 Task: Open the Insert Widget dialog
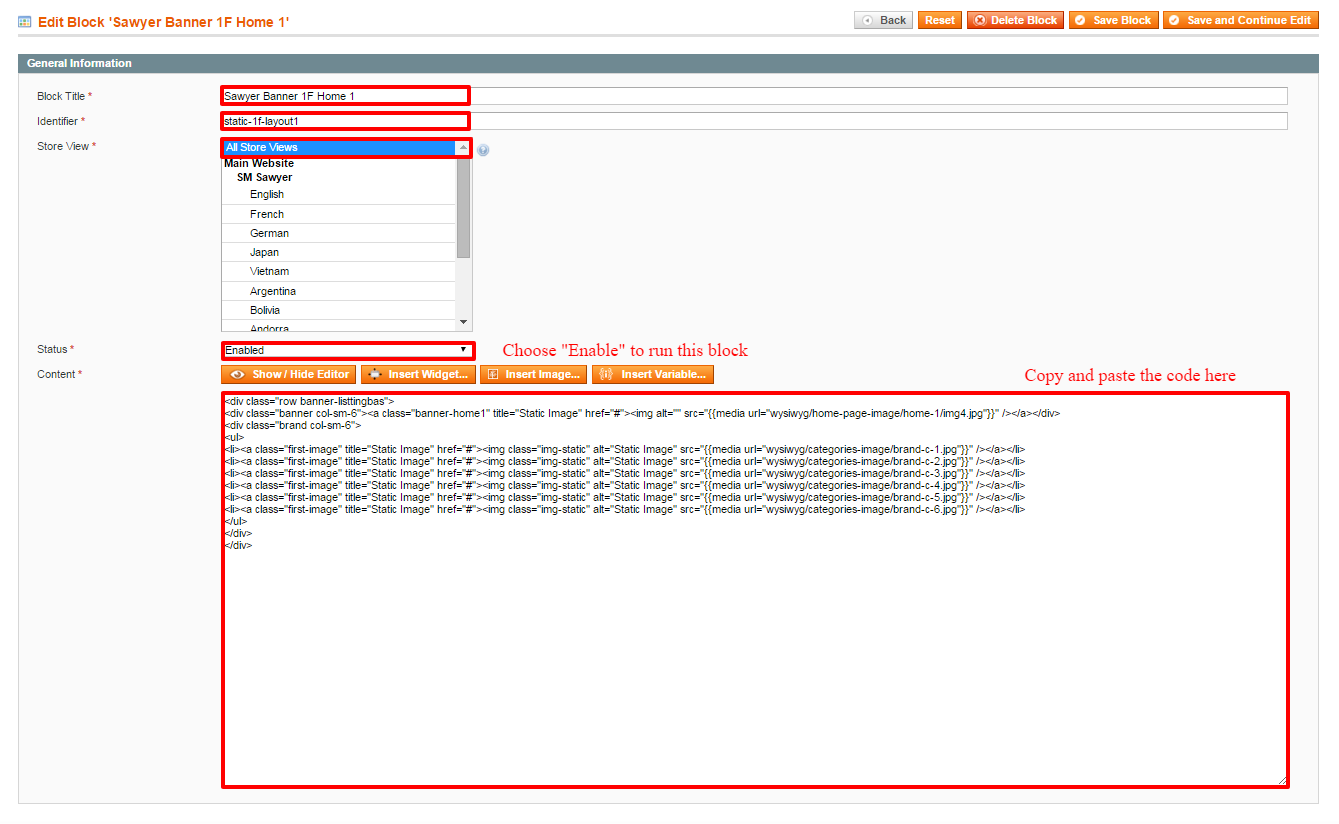pos(418,374)
